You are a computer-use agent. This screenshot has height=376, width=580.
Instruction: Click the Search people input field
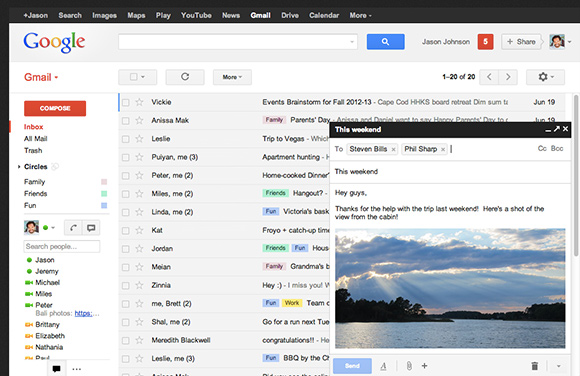[x=62, y=246]
